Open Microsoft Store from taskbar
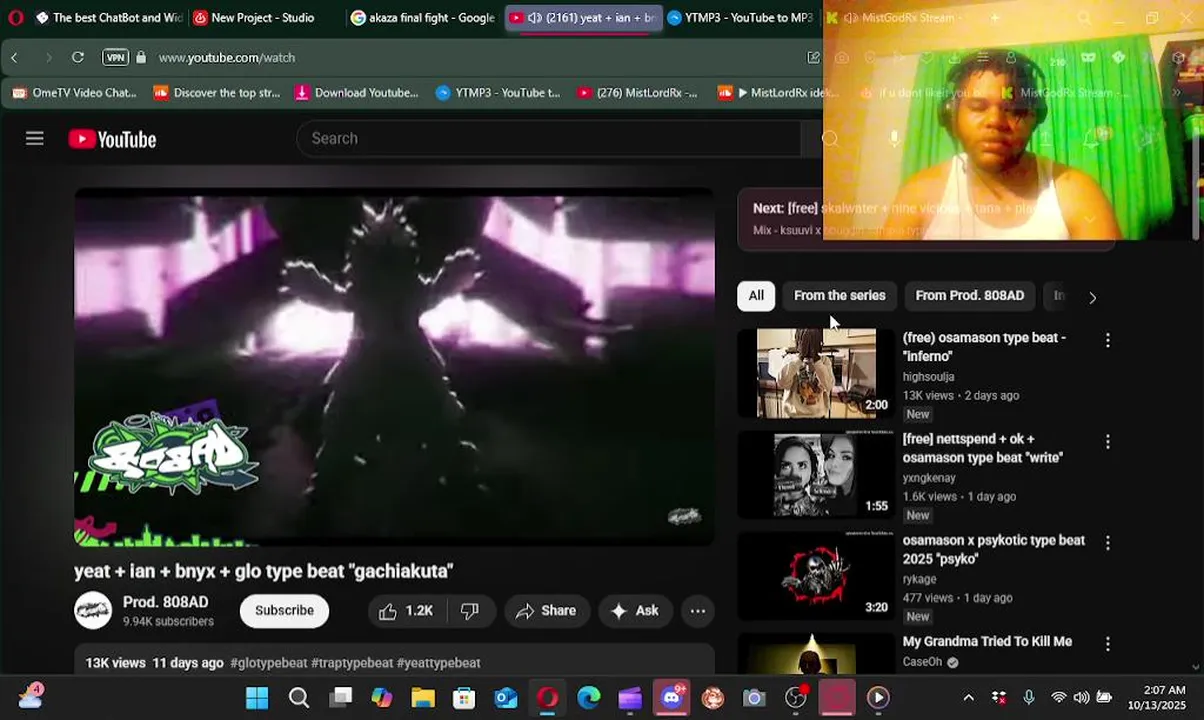The image size is (1204, 720). point(464,698)
